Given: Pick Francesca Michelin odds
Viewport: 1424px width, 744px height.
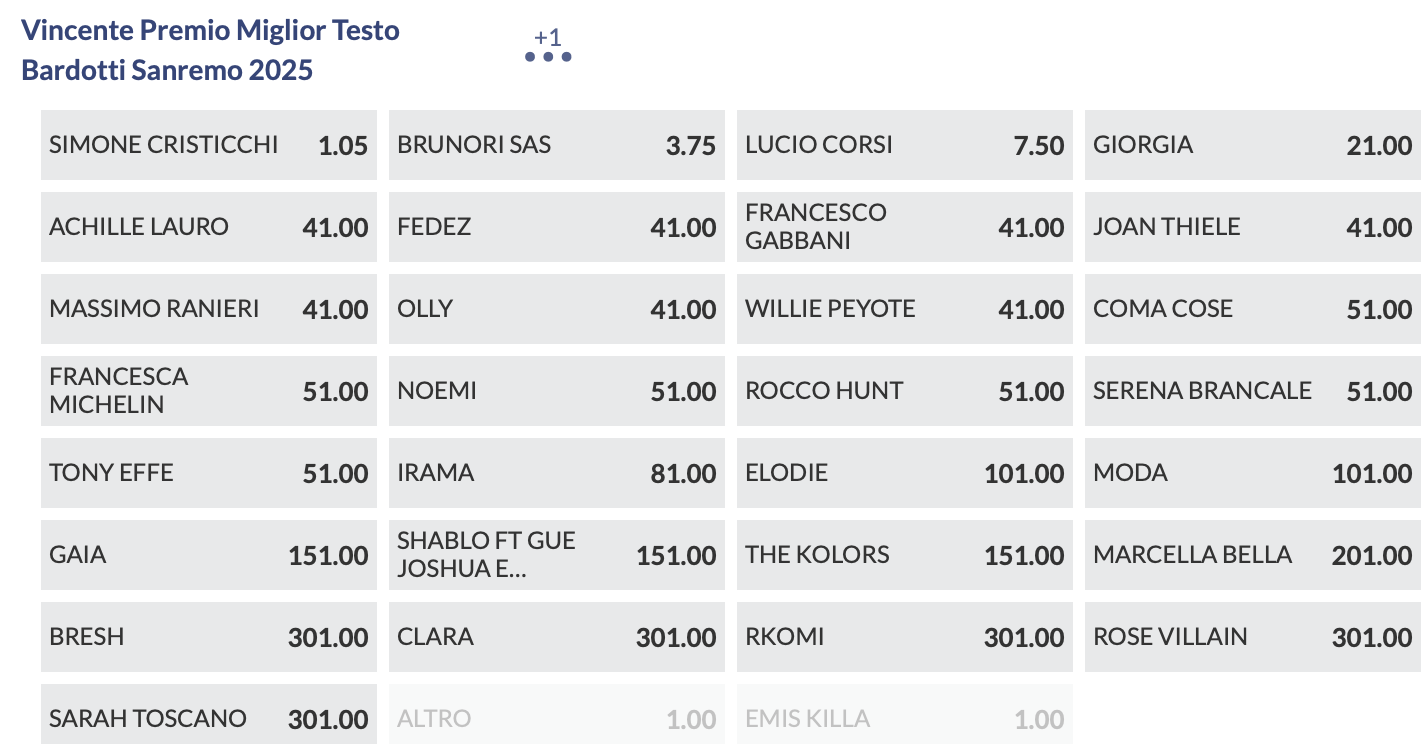Looking at the screenshot, I should click(208, 391).
